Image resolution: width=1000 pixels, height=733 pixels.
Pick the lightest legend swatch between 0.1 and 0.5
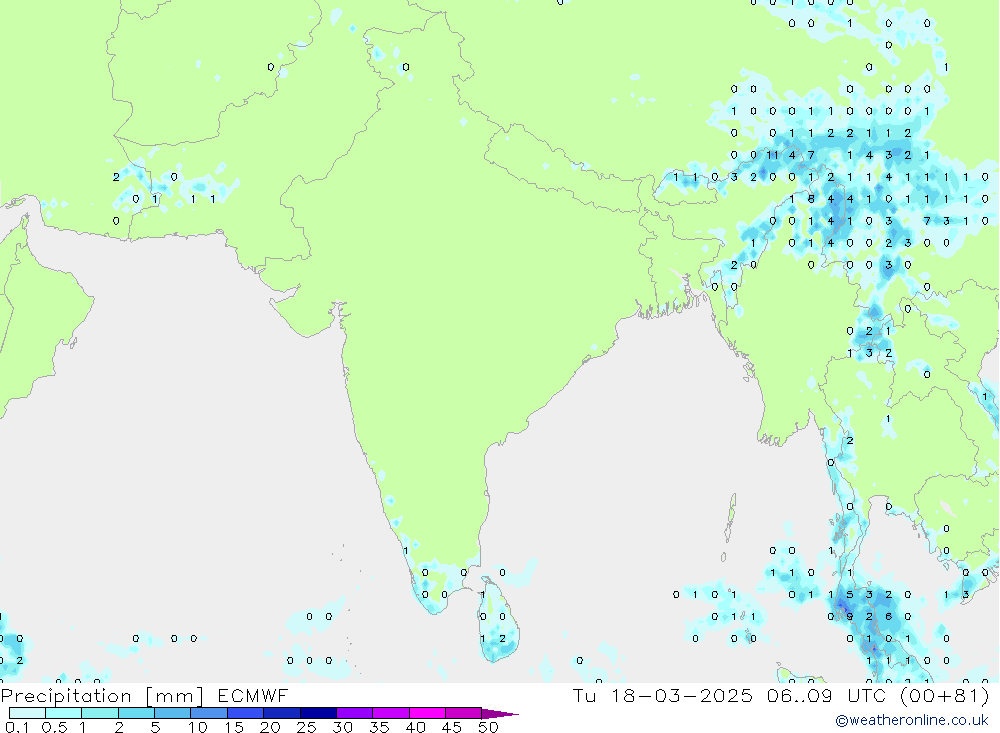pyautogui.click(x=27, y=713)
